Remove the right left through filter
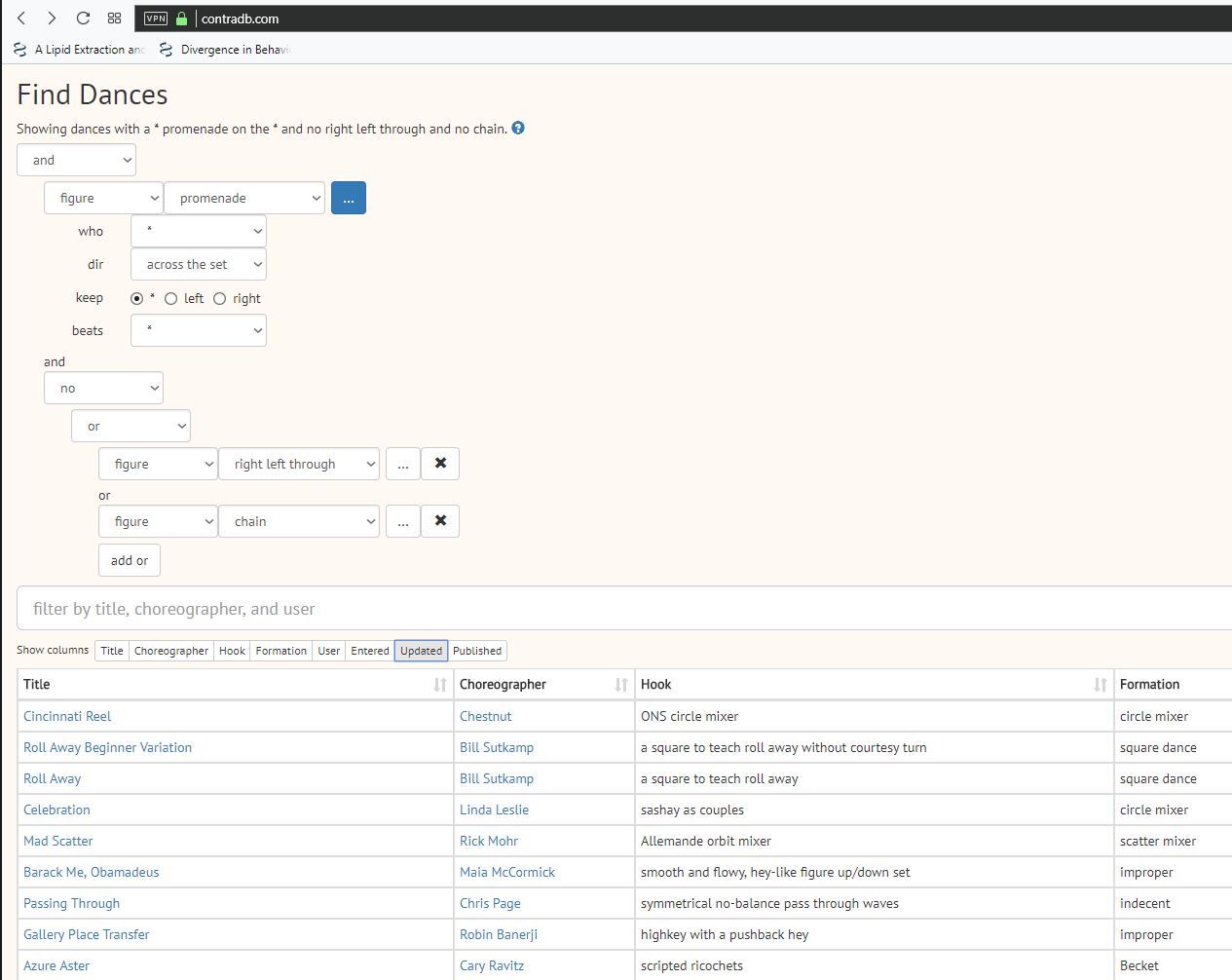The width and height of the screenshot is (1232, 980). 440,464
